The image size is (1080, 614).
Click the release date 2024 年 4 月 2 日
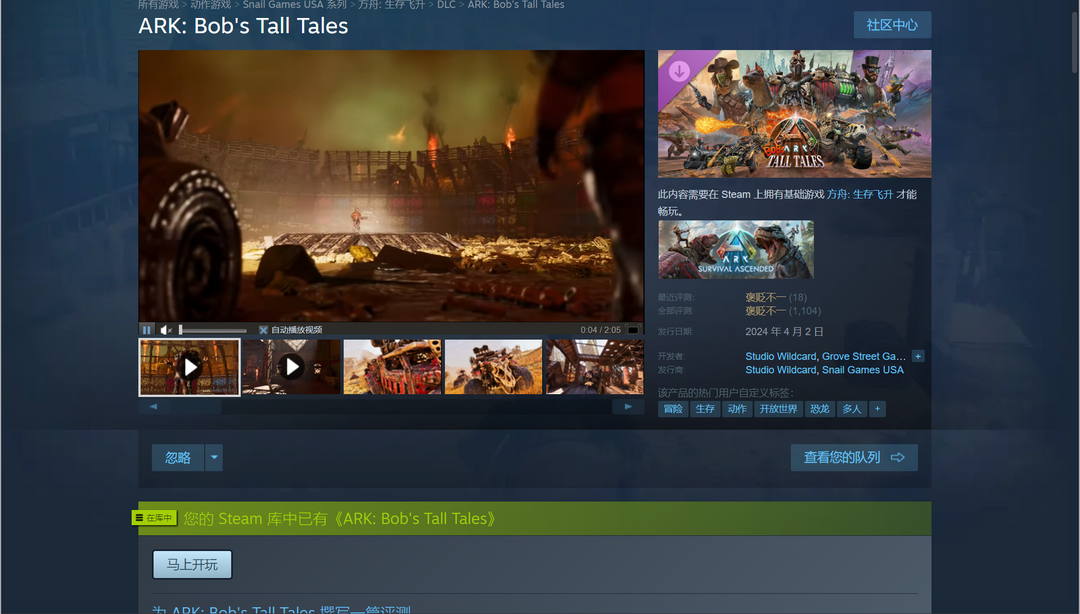[785, 331]
